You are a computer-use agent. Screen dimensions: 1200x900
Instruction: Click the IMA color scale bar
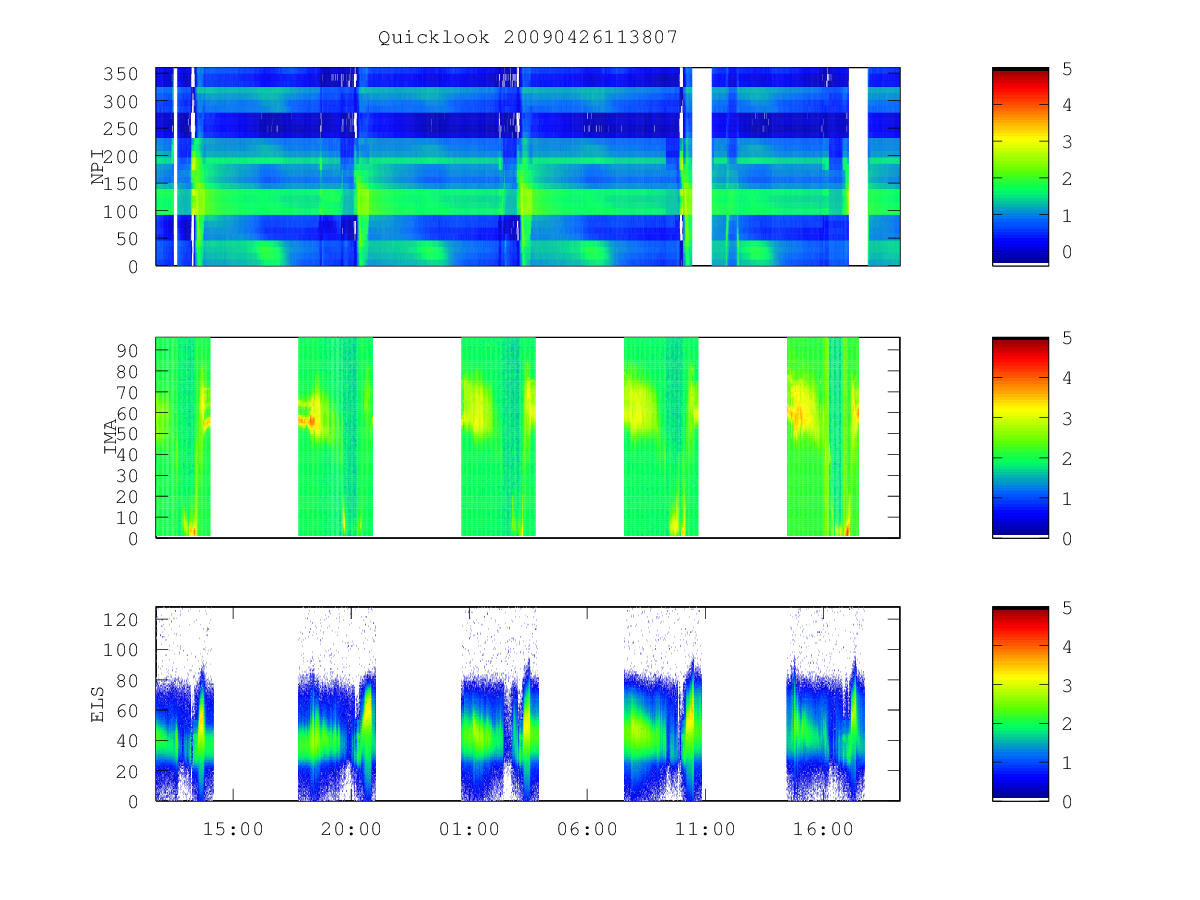pyautogui.click(x=1020, y=437)
